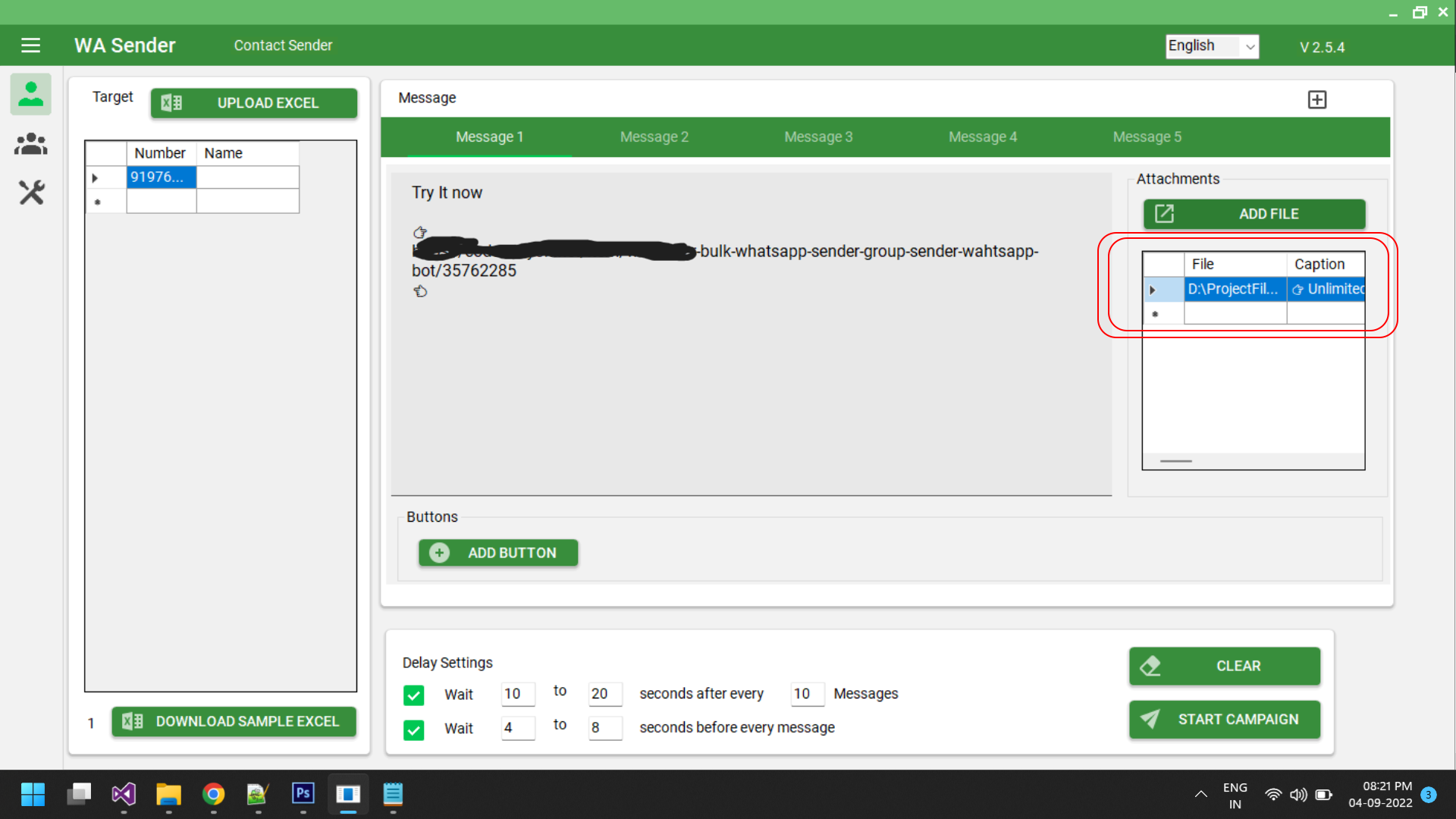Click row arrow beside the 91976 number
The width and height of the screenshot is (1456, 819).
pos(95,177)
